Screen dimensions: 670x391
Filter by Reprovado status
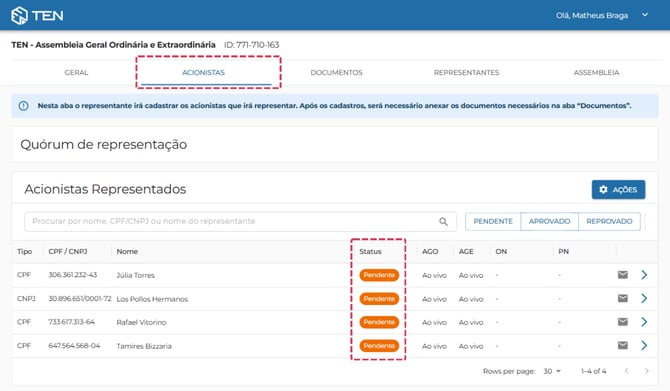coord(609,221)
